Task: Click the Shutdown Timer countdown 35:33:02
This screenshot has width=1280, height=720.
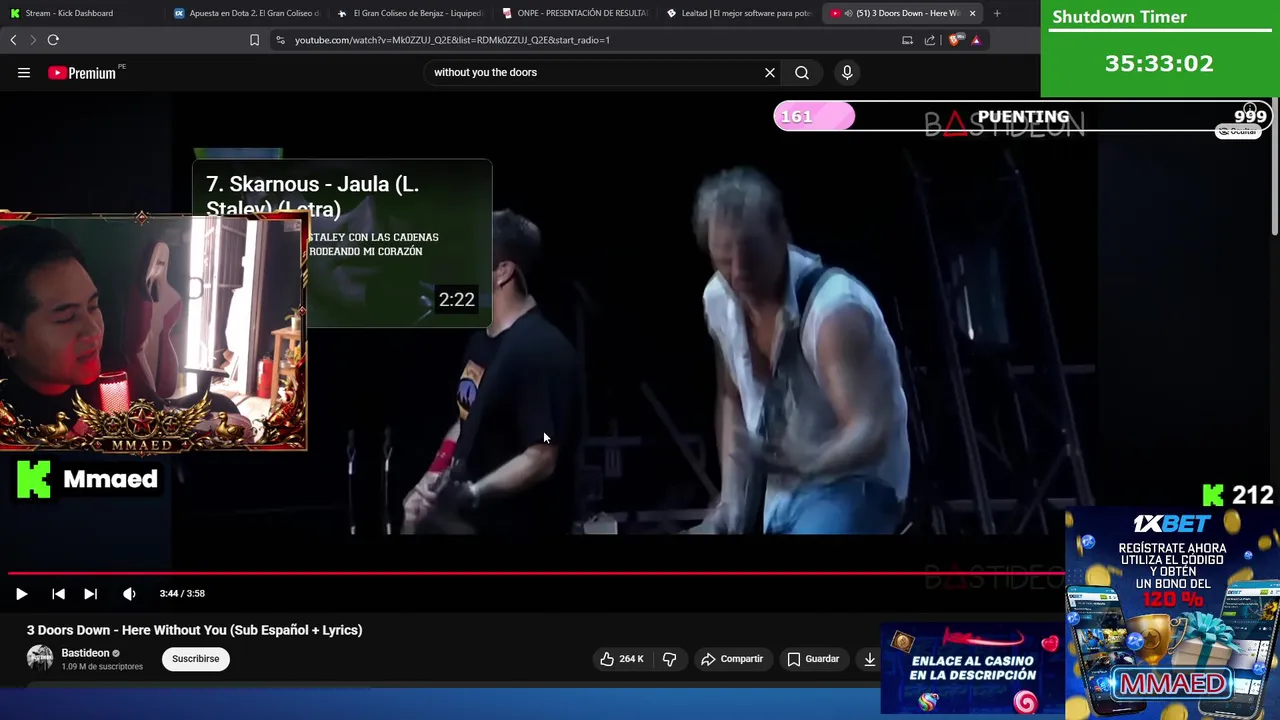Action: pyautogui.click(x=1159, y=64)
